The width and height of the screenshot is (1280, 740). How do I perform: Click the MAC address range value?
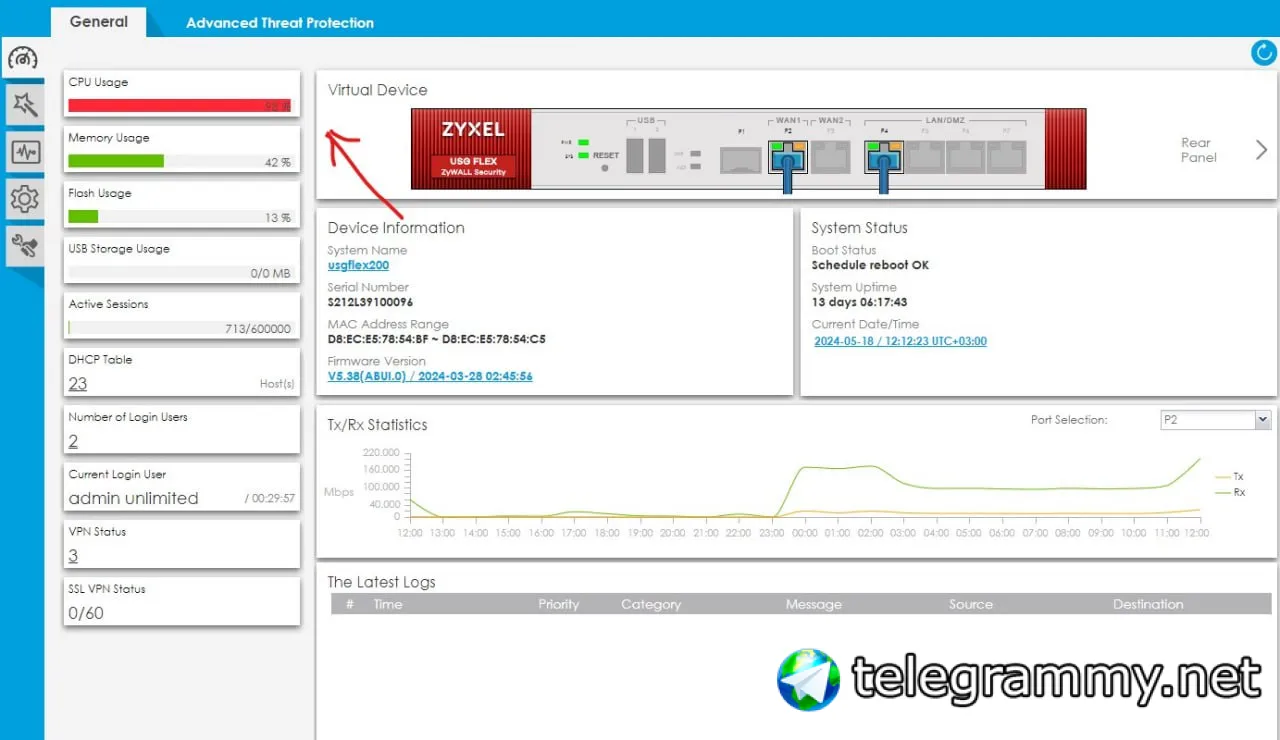click(437, 339)
